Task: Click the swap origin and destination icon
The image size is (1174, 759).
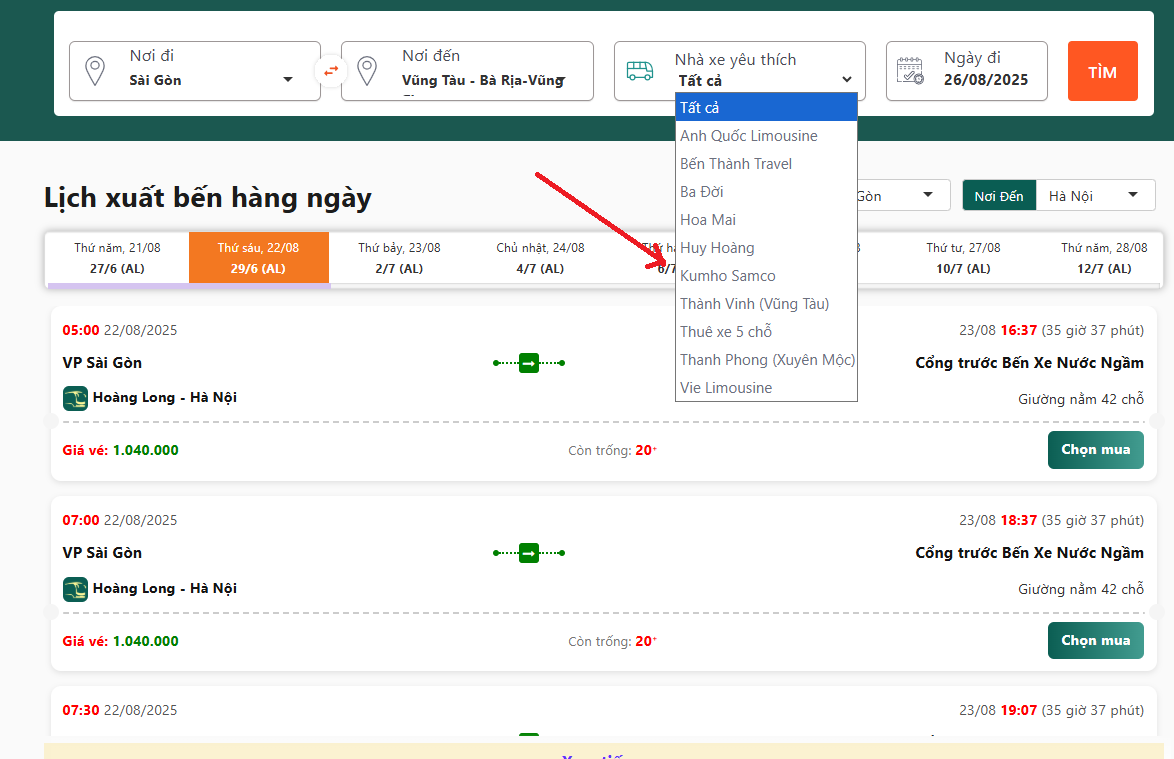Action: click(331, 71)
